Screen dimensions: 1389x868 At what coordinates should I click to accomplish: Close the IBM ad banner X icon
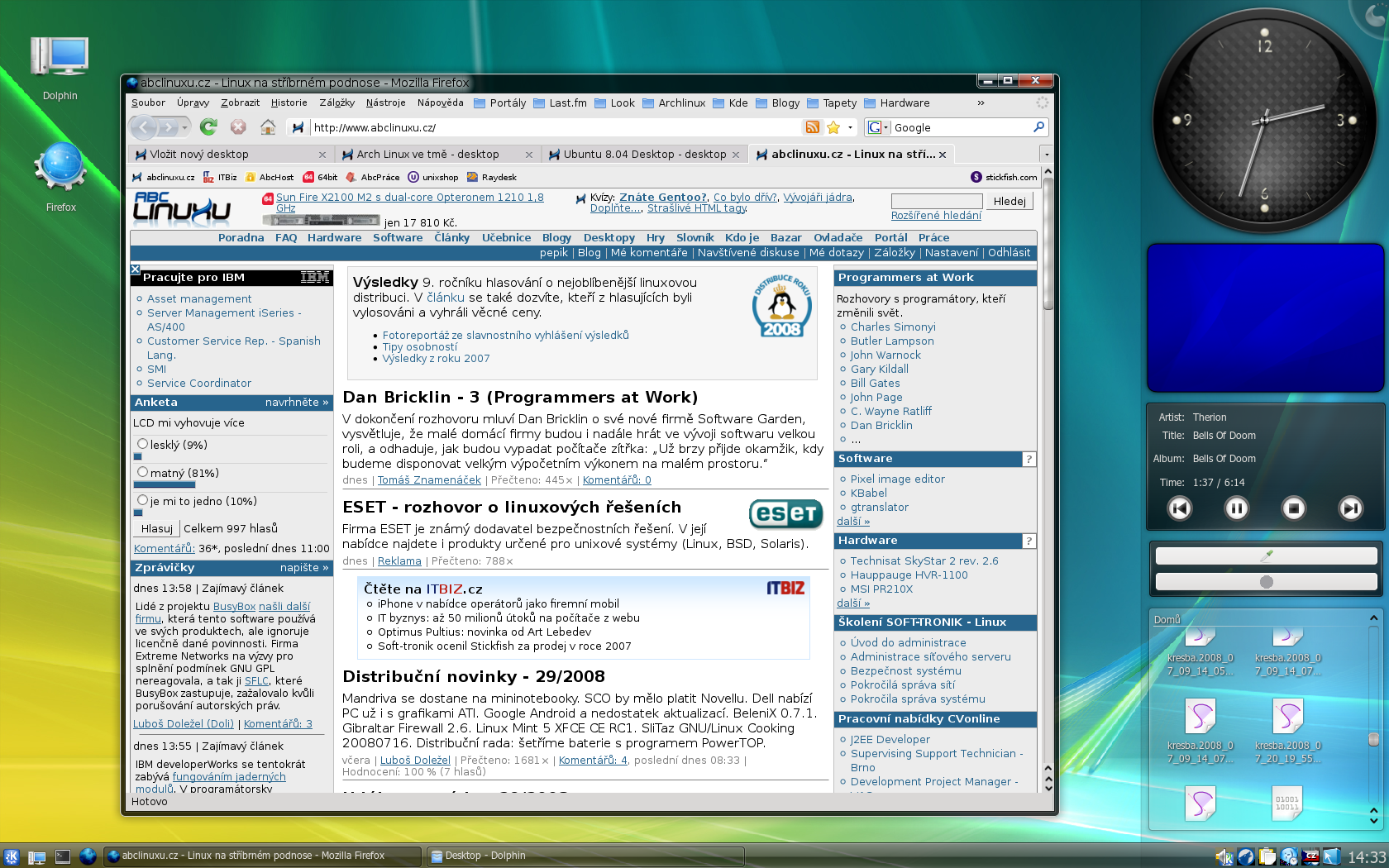(136, 269)
